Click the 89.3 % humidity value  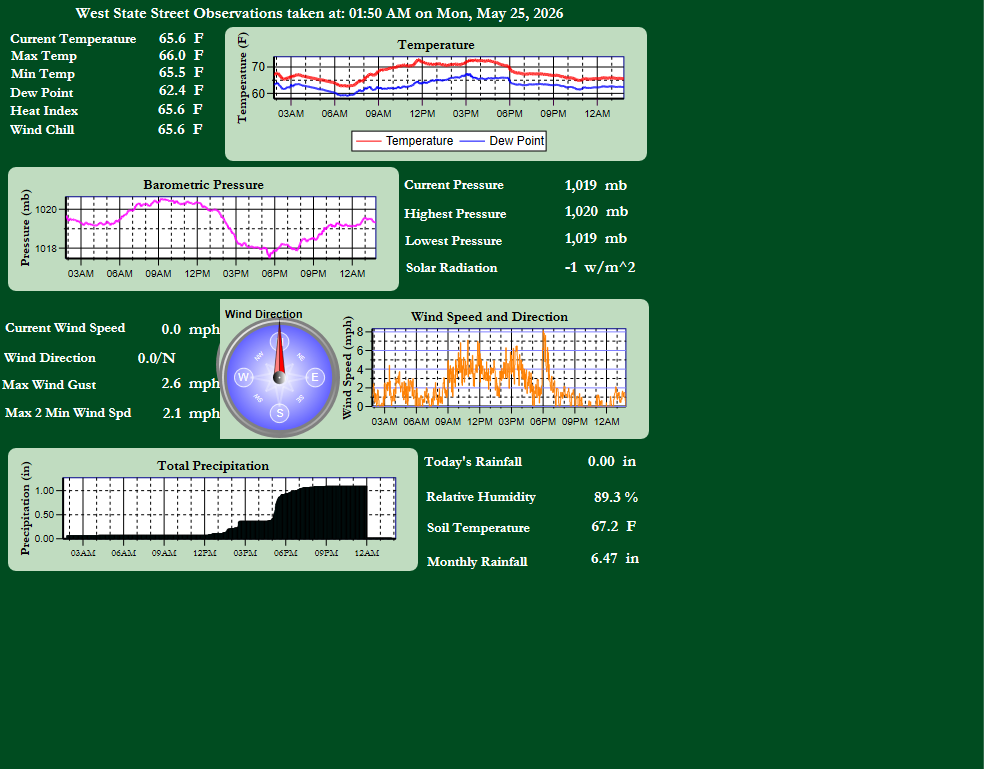[616, 497]
